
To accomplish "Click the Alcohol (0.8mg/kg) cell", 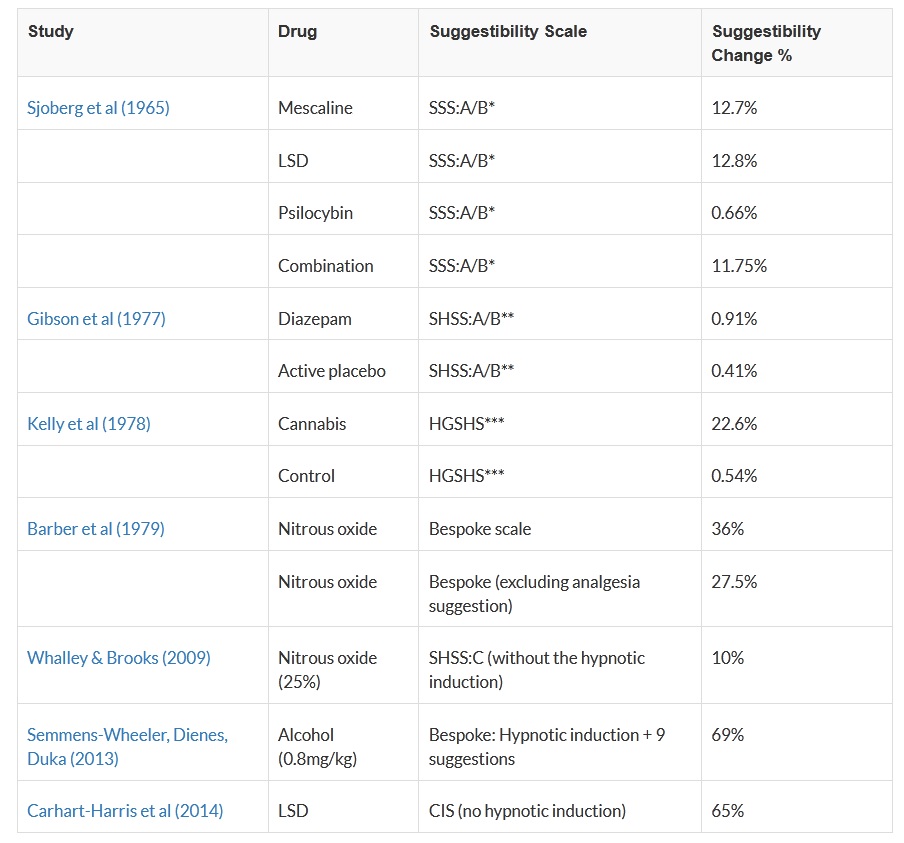I will coord(320,746).
